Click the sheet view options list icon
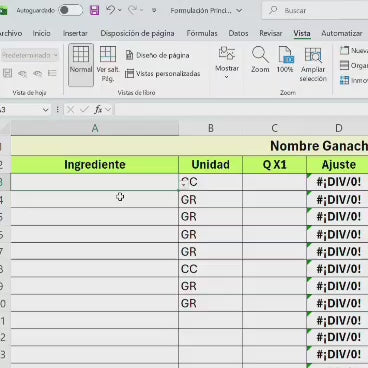 point(52,73)
